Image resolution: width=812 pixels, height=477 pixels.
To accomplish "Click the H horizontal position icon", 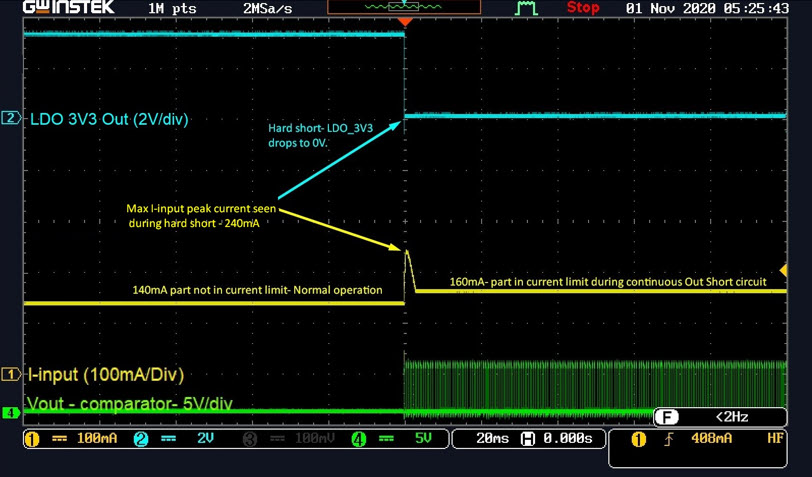I will tap(528, 439).
